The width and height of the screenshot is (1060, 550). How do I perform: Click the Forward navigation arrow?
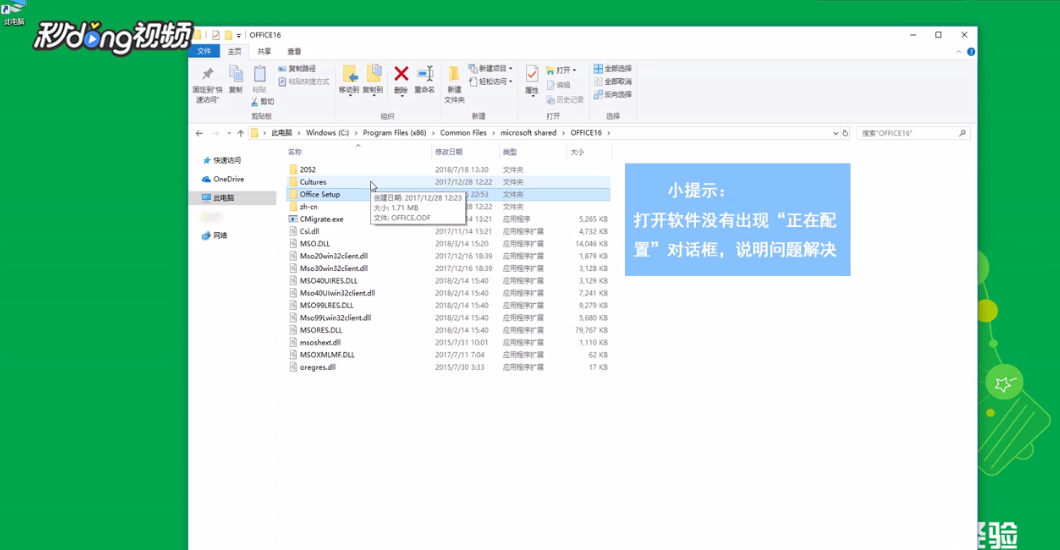click(216, 133)
